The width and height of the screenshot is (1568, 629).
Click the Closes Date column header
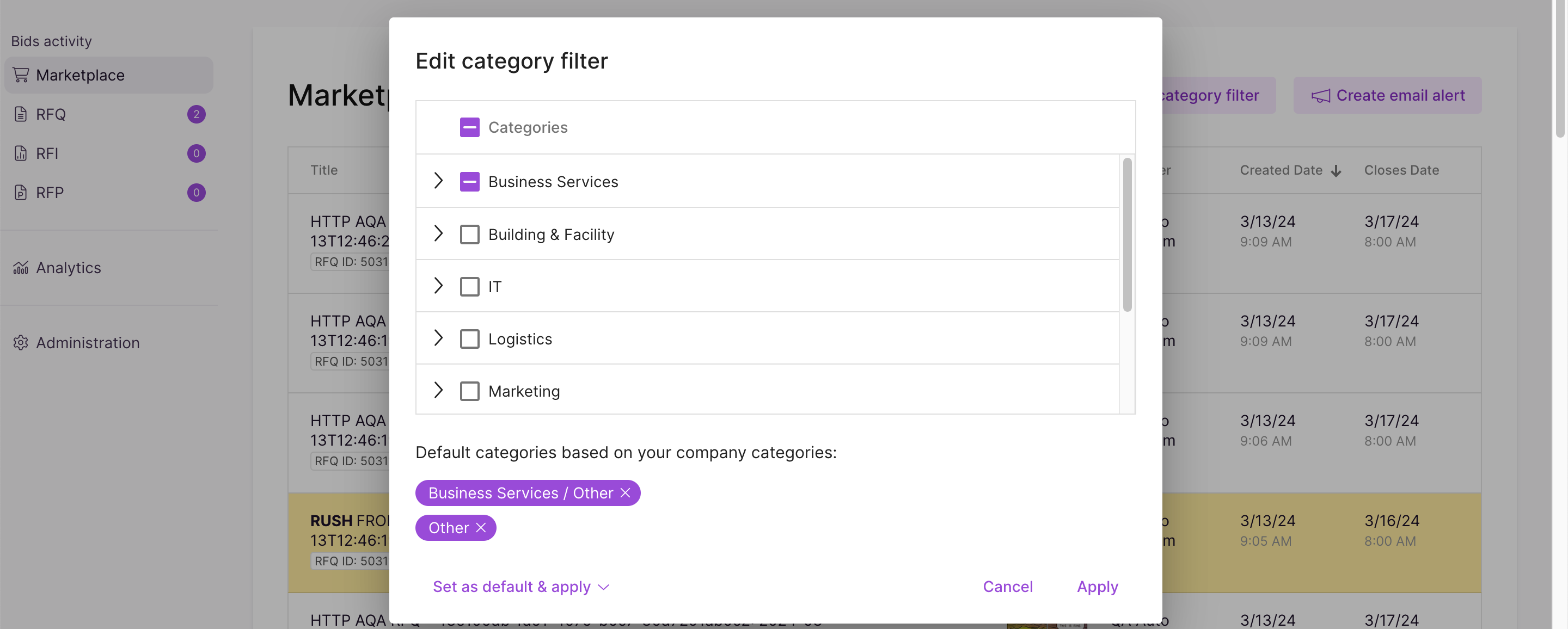[1401, 170]
